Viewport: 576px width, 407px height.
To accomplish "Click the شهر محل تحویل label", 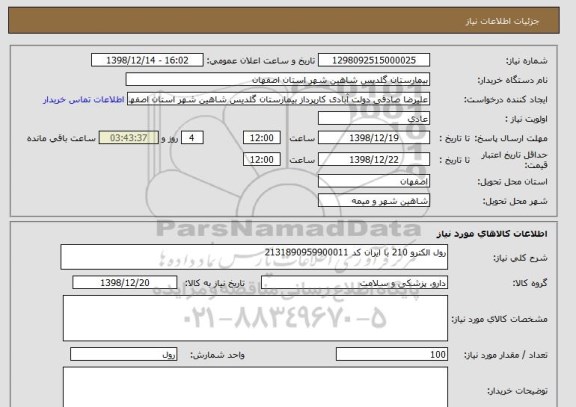I will point(515,201).
